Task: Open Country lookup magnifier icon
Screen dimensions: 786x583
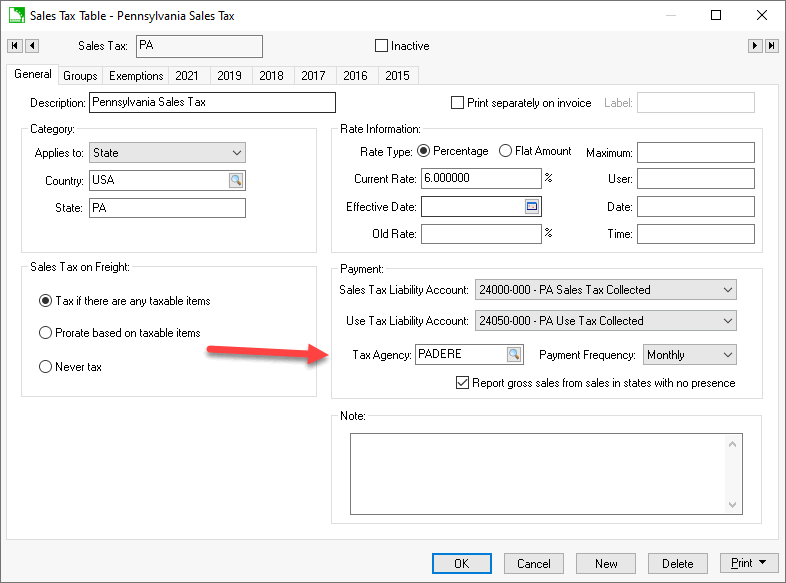Action: [236, 181]
